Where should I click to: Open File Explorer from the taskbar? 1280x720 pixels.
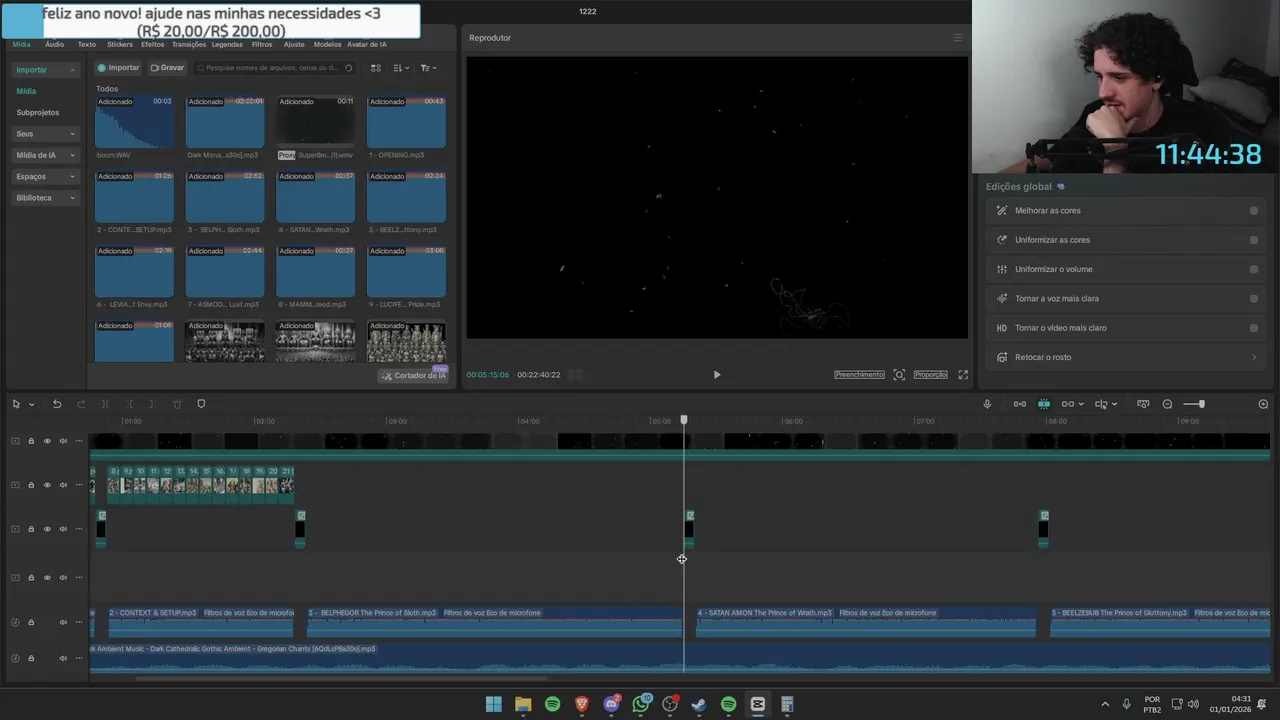523,704
